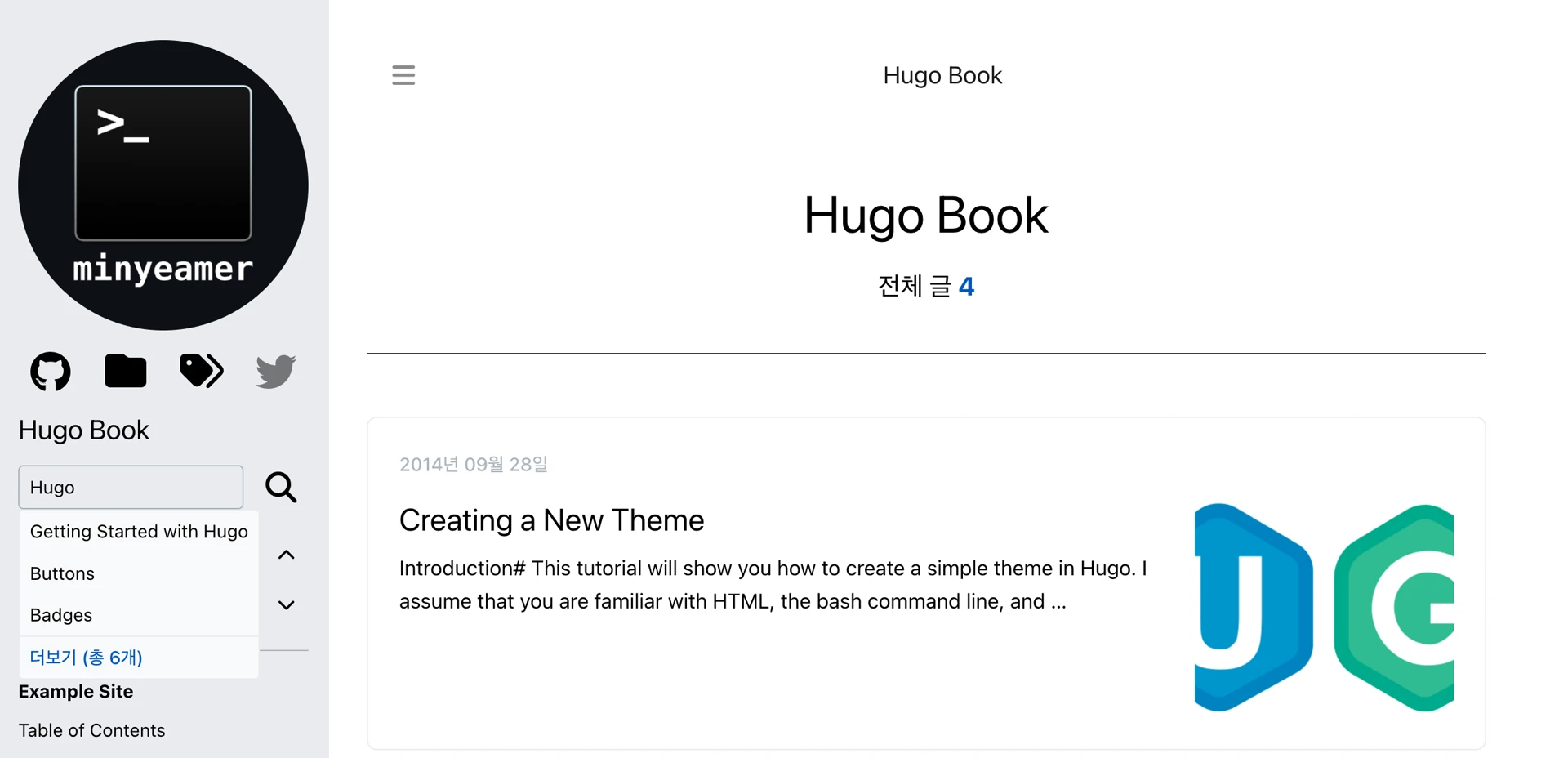
Task: Click the post date "2014년 09월 28일"
Action: pos(474,465)
